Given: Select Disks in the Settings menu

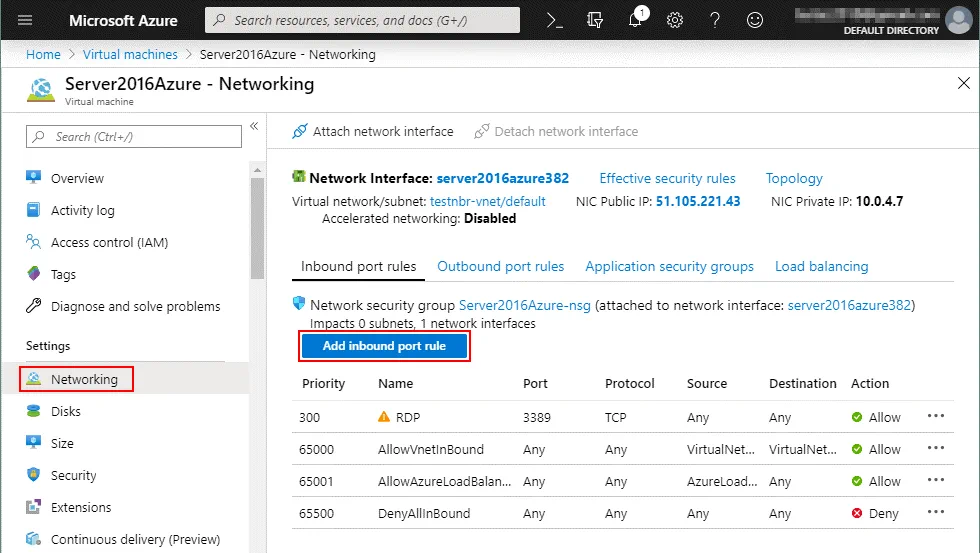Looking at the screenshot, I should coord(66,411).
